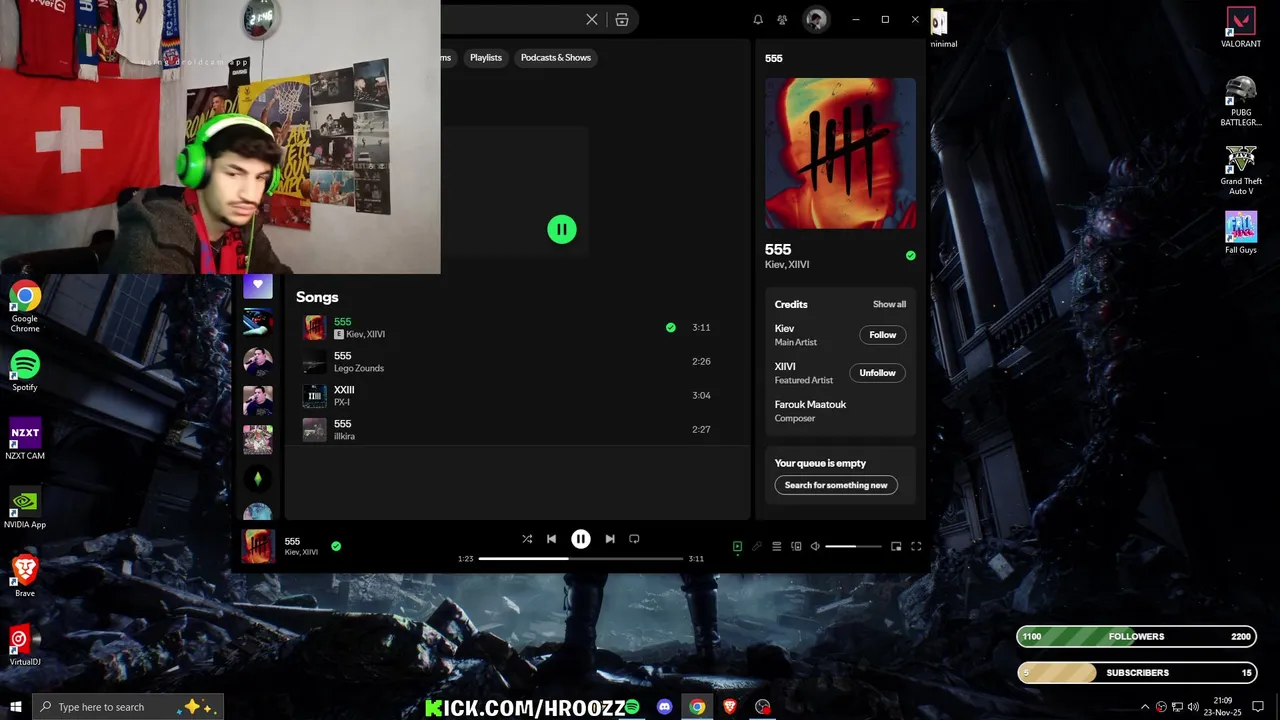This screenshot has height=720, width=1280.
Task: Follow Kiev main artist
Action: [883, 335]
